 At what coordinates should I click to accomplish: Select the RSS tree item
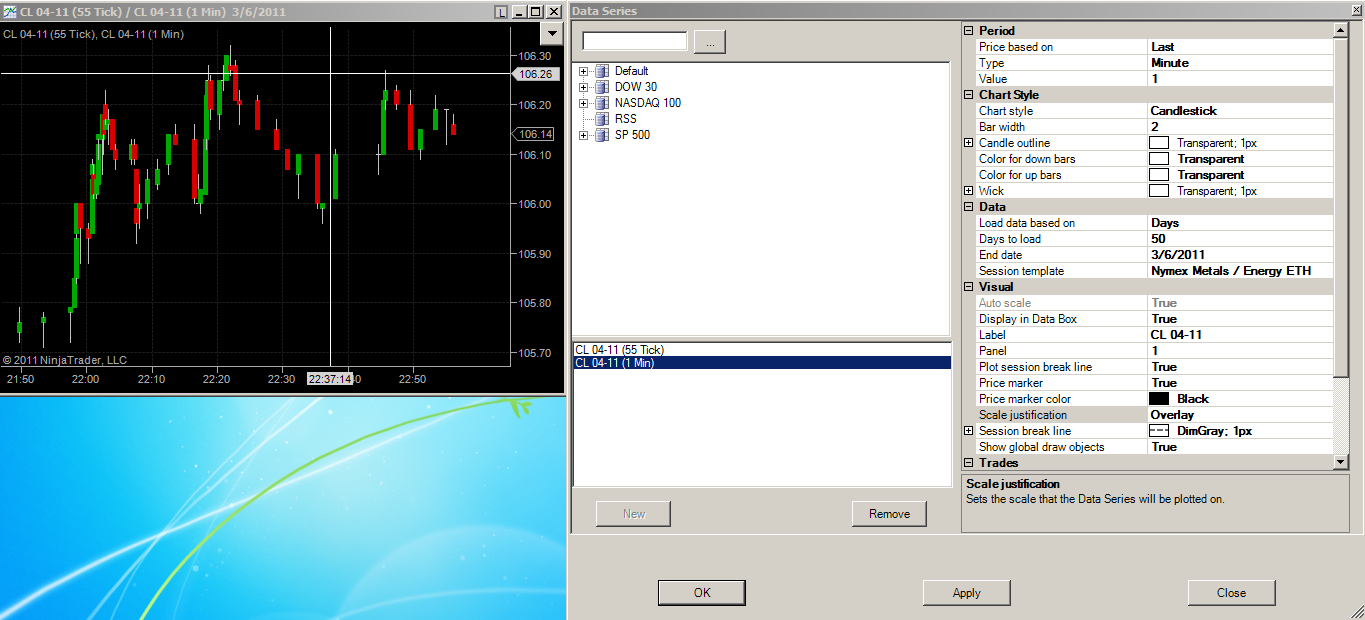click(x=626, y=119)
